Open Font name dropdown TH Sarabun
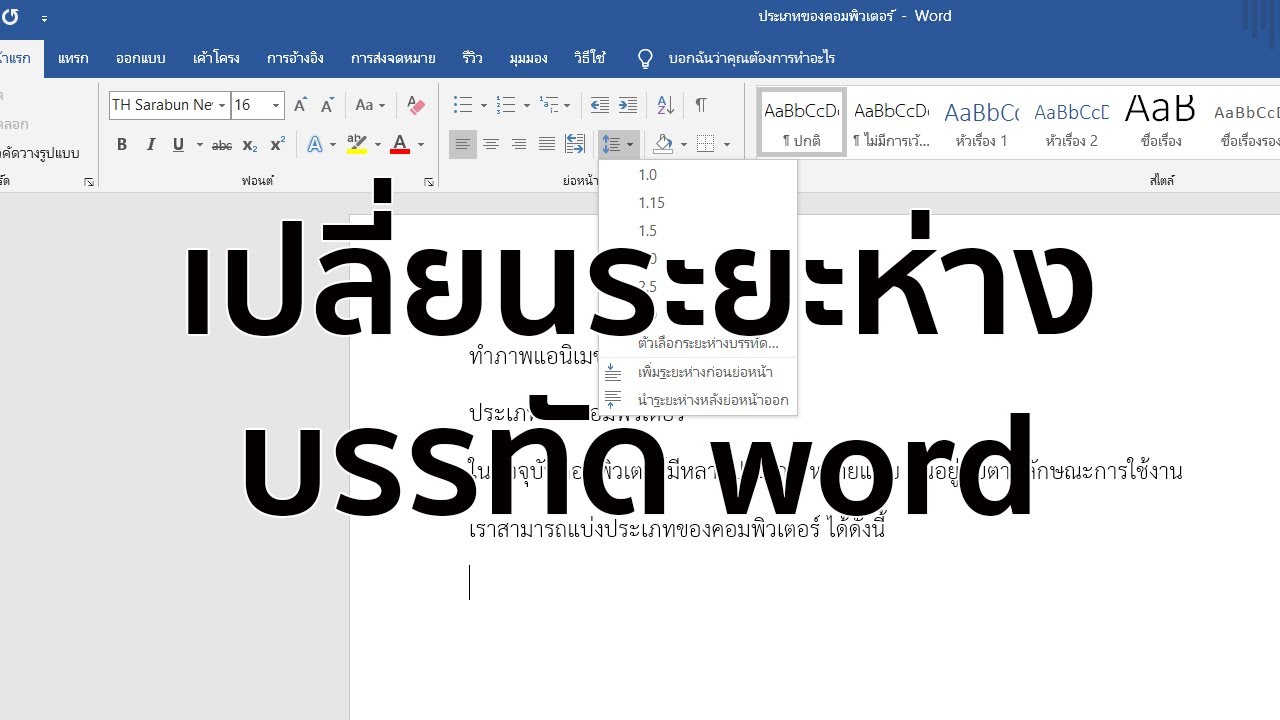Image resolution: width=1280 pixels, height=720 pixels. coord(222,105)
